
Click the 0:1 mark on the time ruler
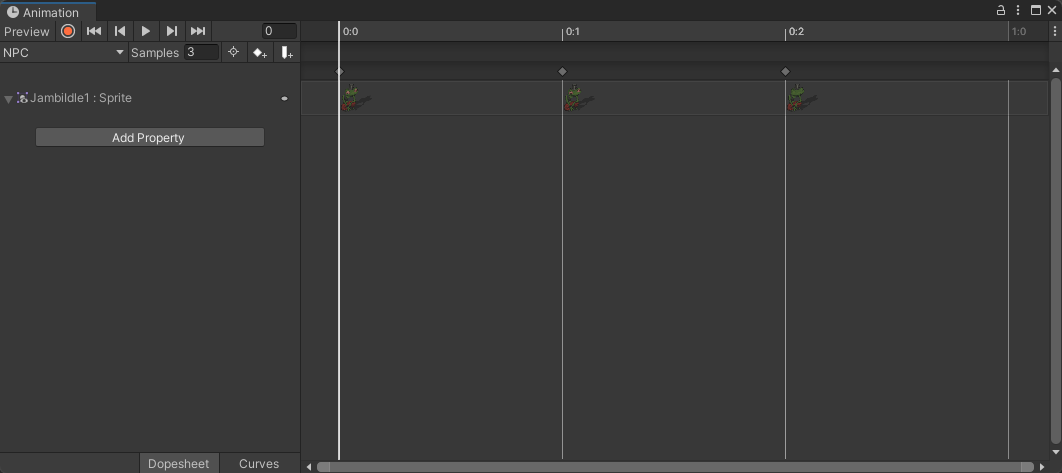[x=572, y=31]
